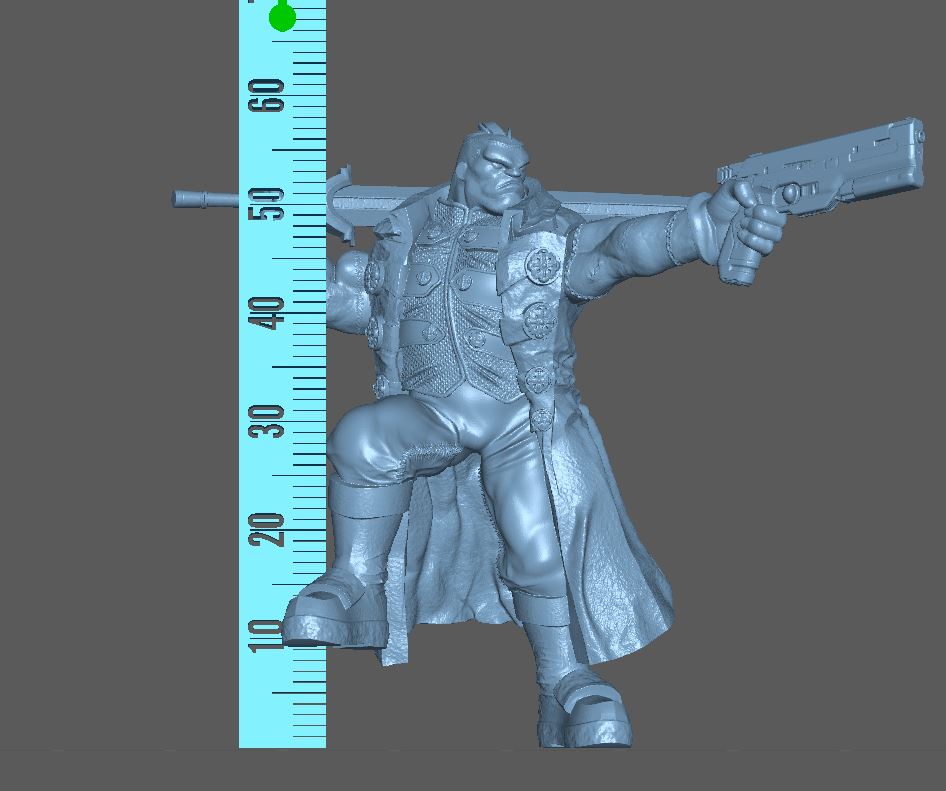Viewport: 946px width, 791px height.
Task: Click the lower standing boot
Action: [585, 710]
